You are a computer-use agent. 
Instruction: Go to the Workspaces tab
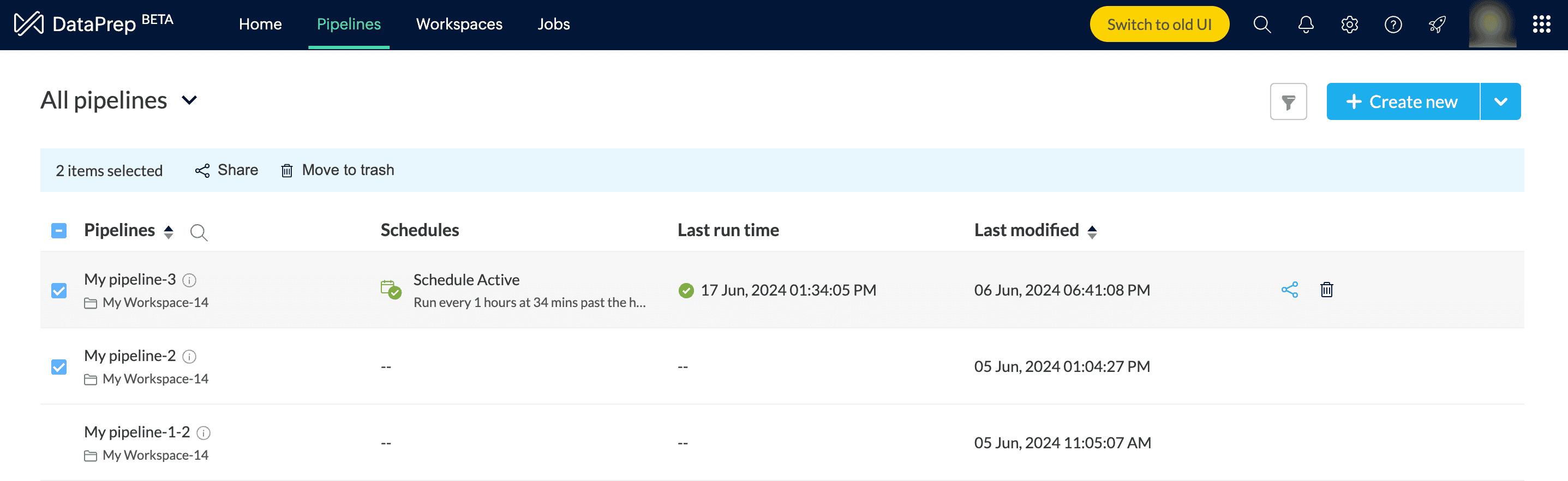tap(459, 25)
